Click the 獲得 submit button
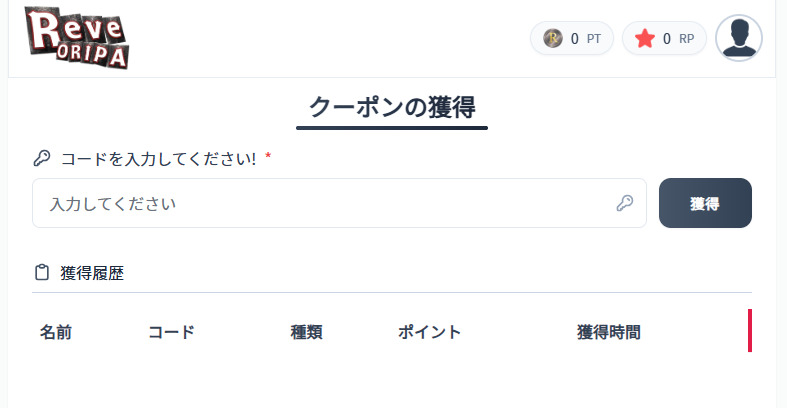 [705, 203]
